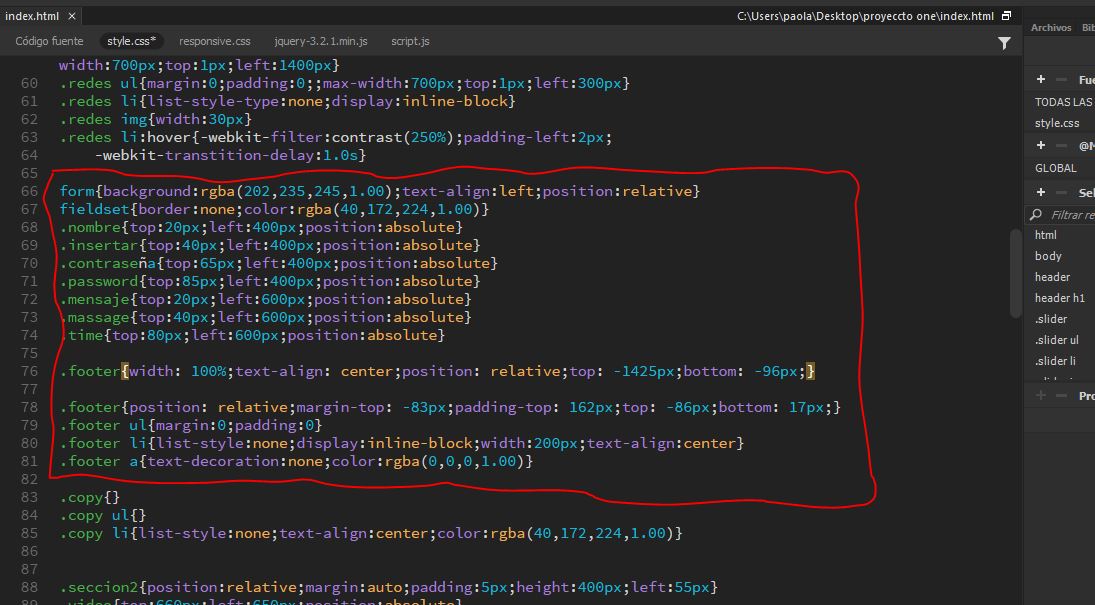Select the header h1 selector

pos(1060,298)
